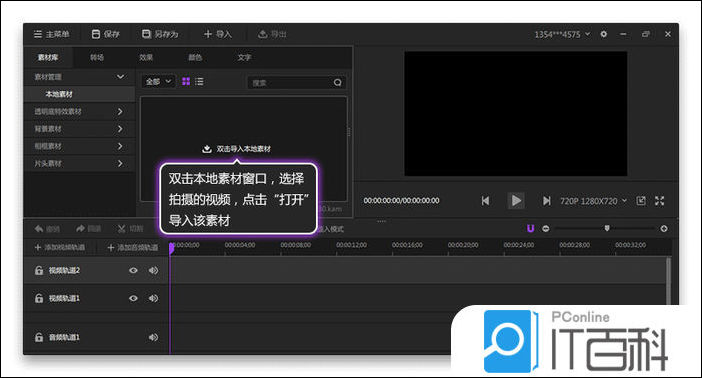Click the purple playhead marker
The height and width of the screenshot is (378, 702).
coord(171,248)
